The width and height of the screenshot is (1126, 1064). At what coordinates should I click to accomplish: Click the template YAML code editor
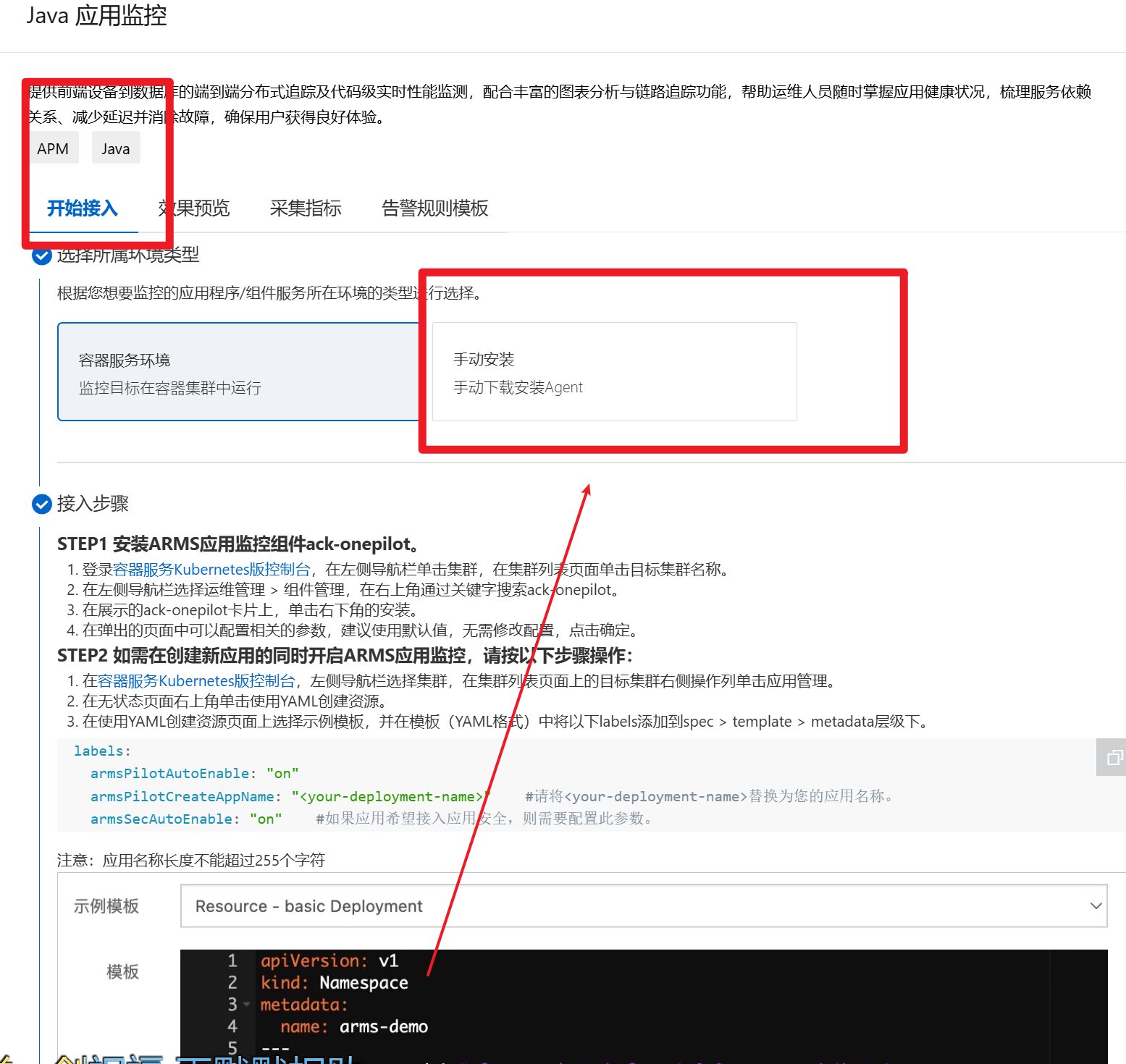(x=644, y=1006)
